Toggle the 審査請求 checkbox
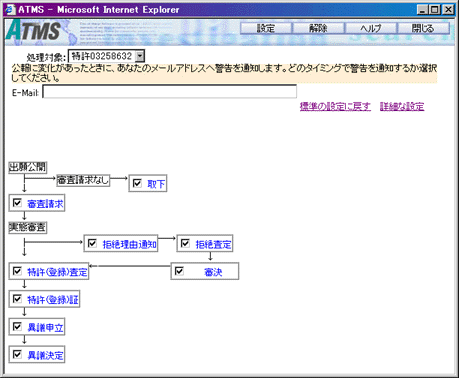 point(17,203)
